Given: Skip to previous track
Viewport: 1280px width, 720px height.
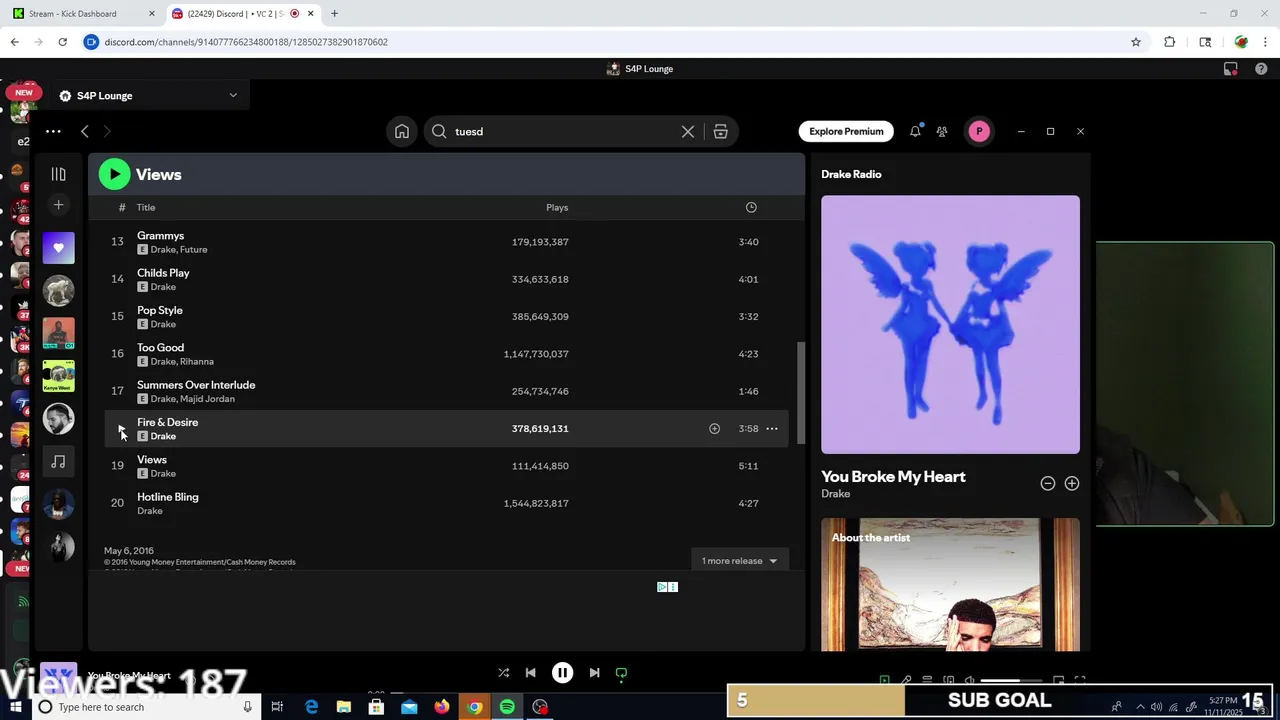Looking at the screenshot, I should (x=530, y=673).
